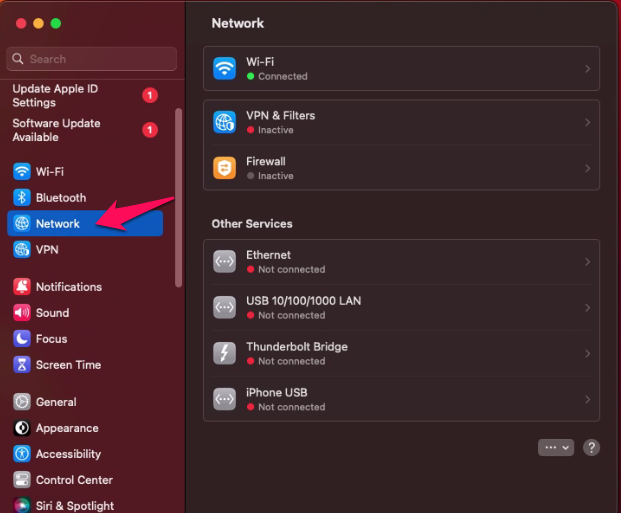Click the Accessibility icon in the sidebar
Viewport: 621px width, 513px height.
point(22,454)
